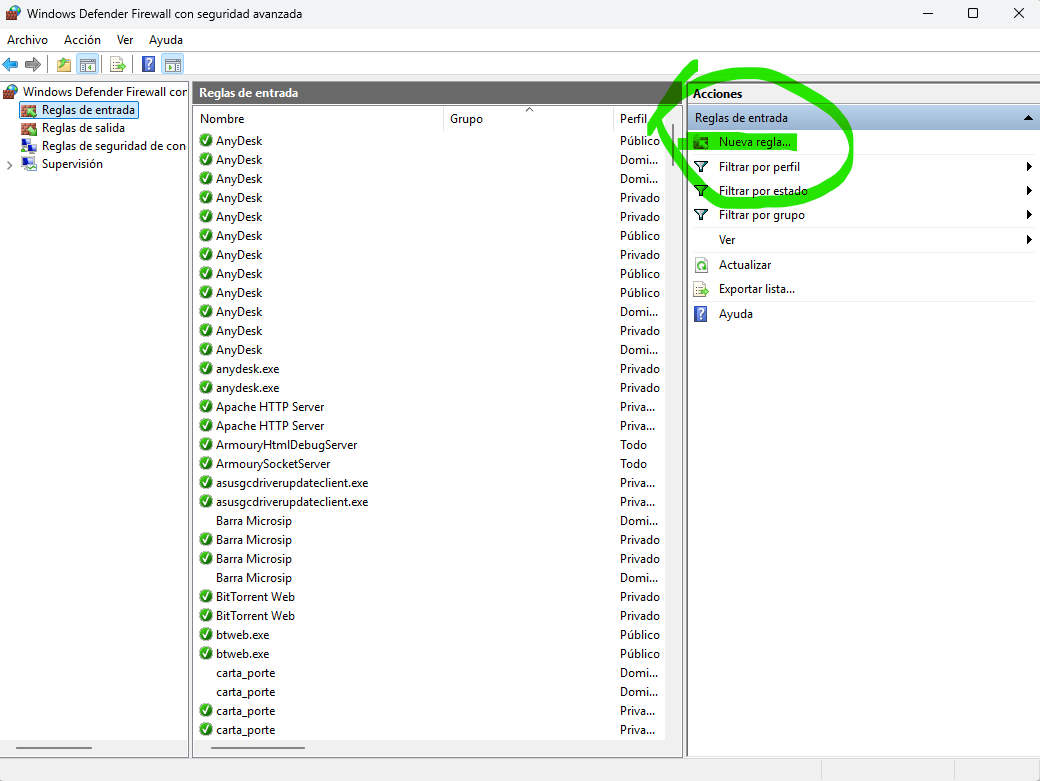This screenshot has height=781, width=1040.
Task: Click Filtrar por perfil action
Action: tap(759, 166)
